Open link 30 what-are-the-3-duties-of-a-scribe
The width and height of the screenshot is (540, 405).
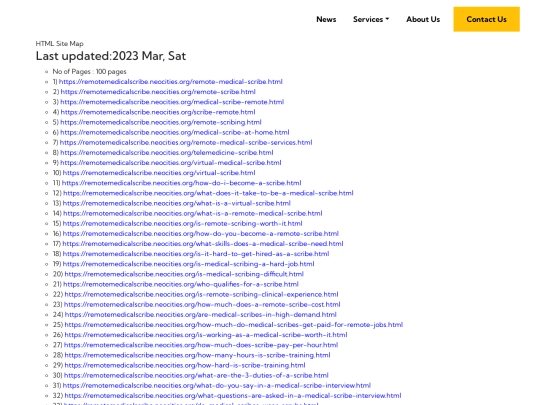[x=196, y=375]
